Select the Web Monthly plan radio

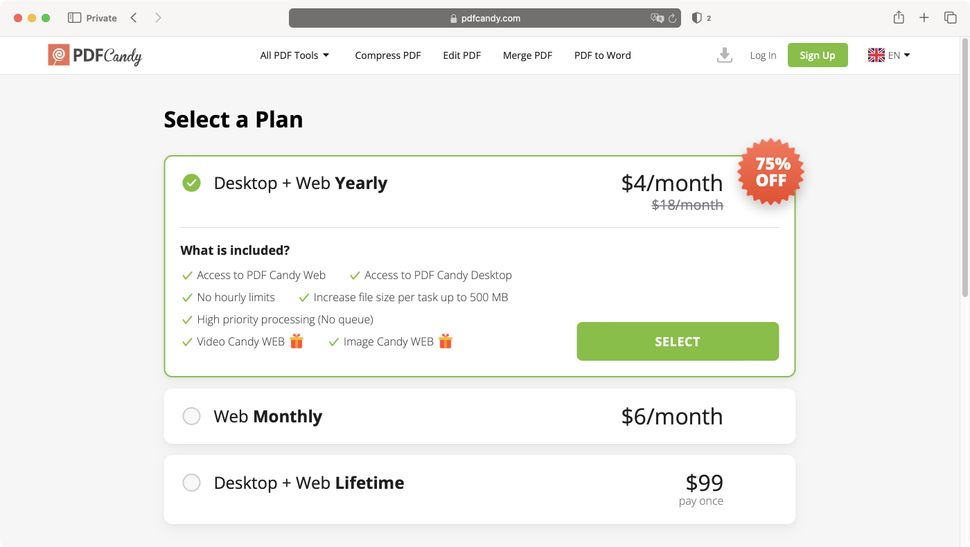tap(191, 416)
